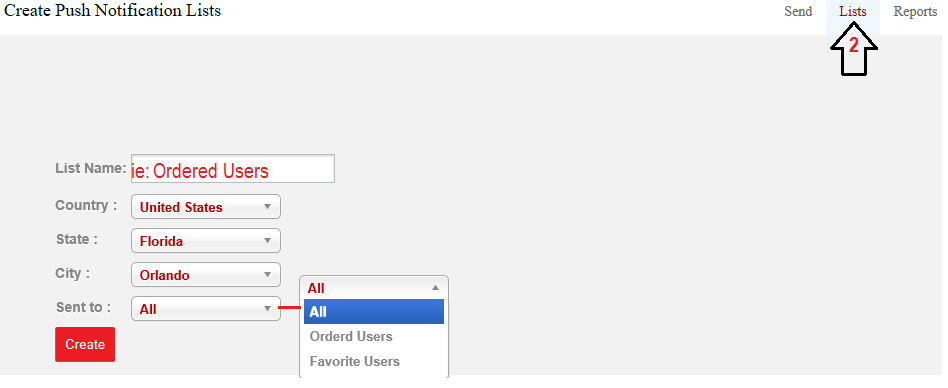Switch to the Lists tab
The height and width of the screenshot is (388, 948).
(x=852, y=11)
